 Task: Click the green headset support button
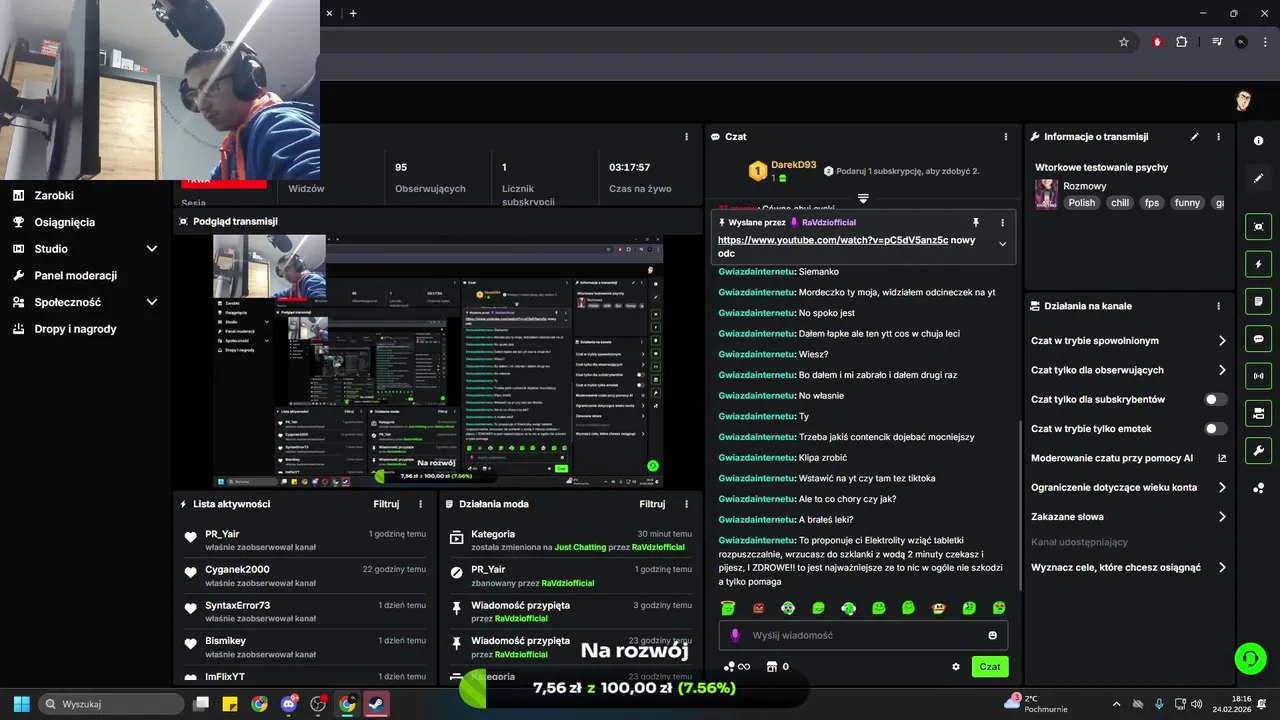coord(1250,658)
